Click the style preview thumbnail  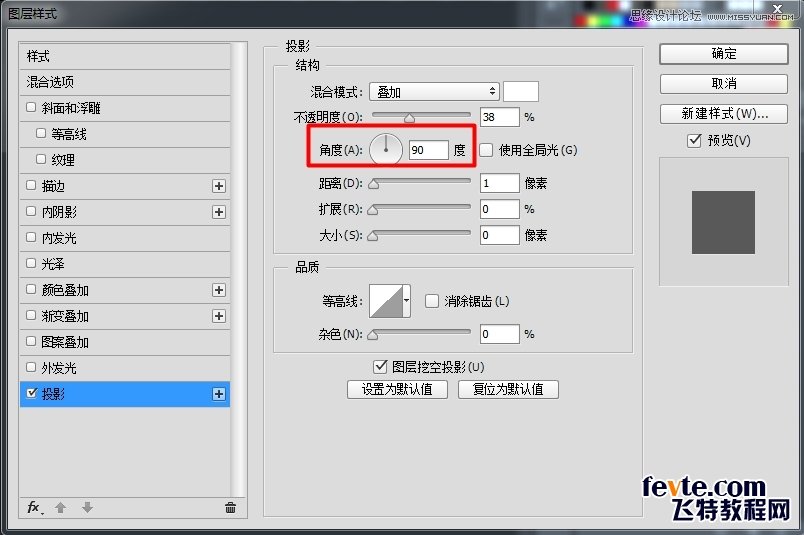pos(723,222)
